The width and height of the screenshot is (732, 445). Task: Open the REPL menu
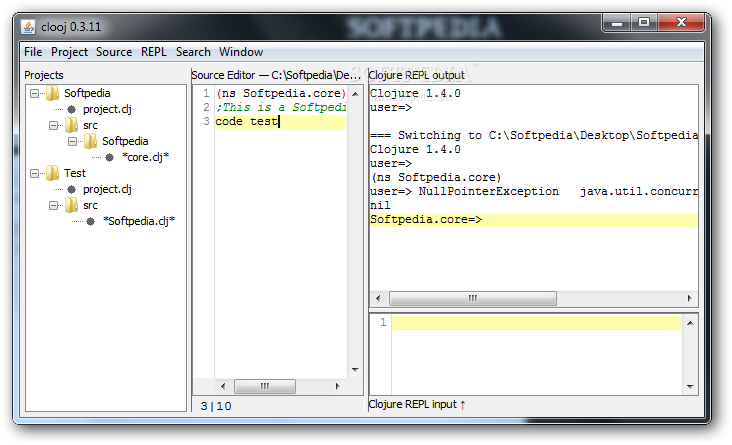(154, 52)
